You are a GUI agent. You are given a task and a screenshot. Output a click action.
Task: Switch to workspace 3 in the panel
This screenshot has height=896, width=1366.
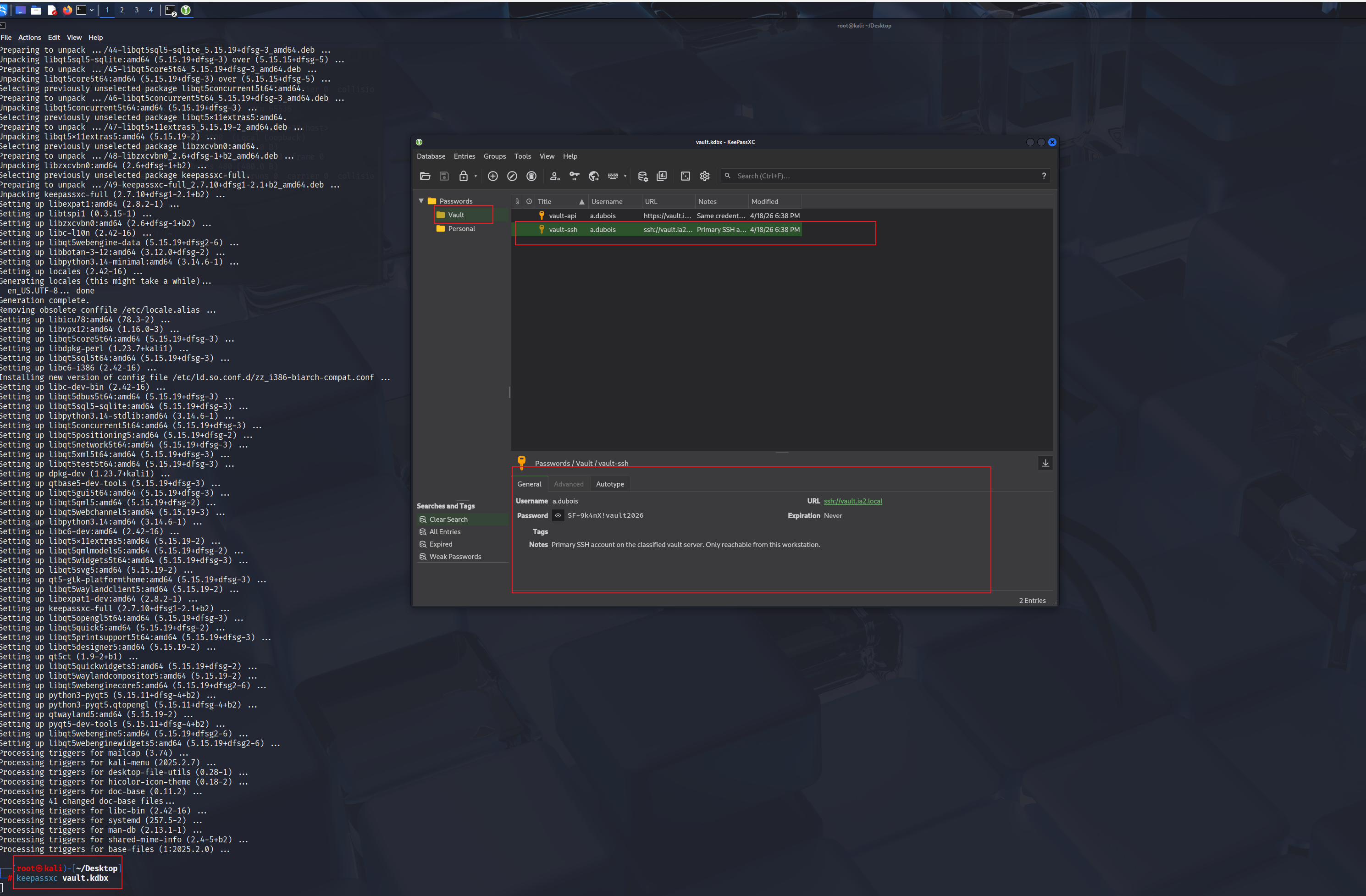click(x=137, y=10)
